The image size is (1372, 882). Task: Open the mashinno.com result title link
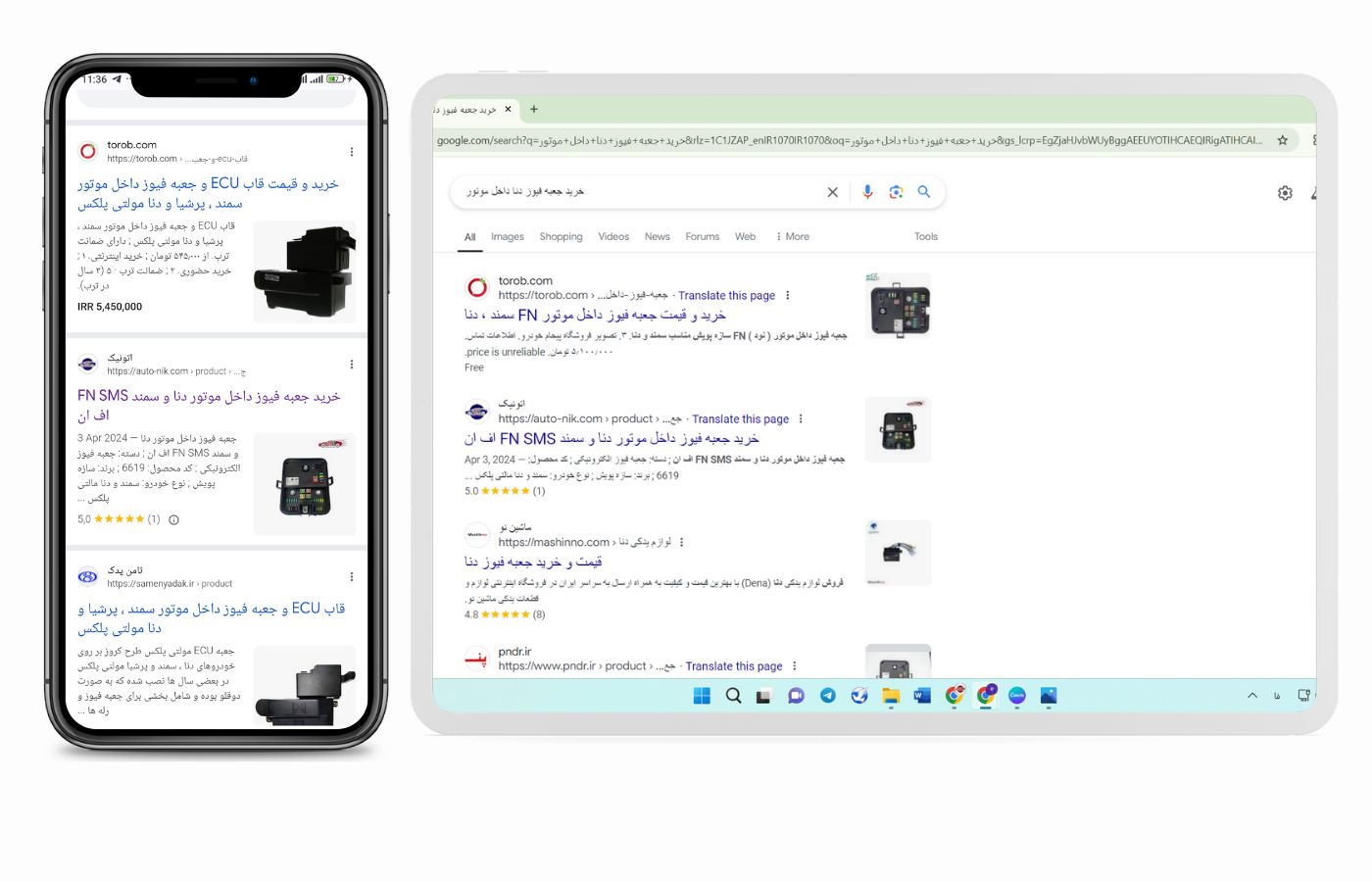tap(533, 562)
